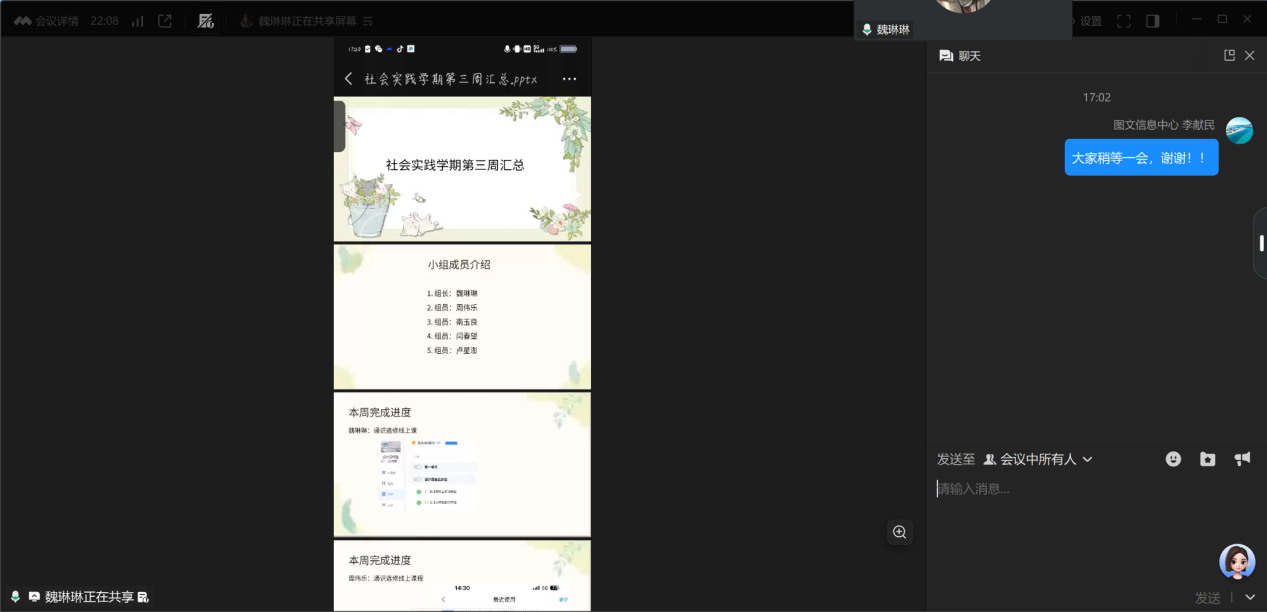1267x612 pixels.
Task: Toggle the annotation icon in top toolbar
Action: tap(206, 21)
